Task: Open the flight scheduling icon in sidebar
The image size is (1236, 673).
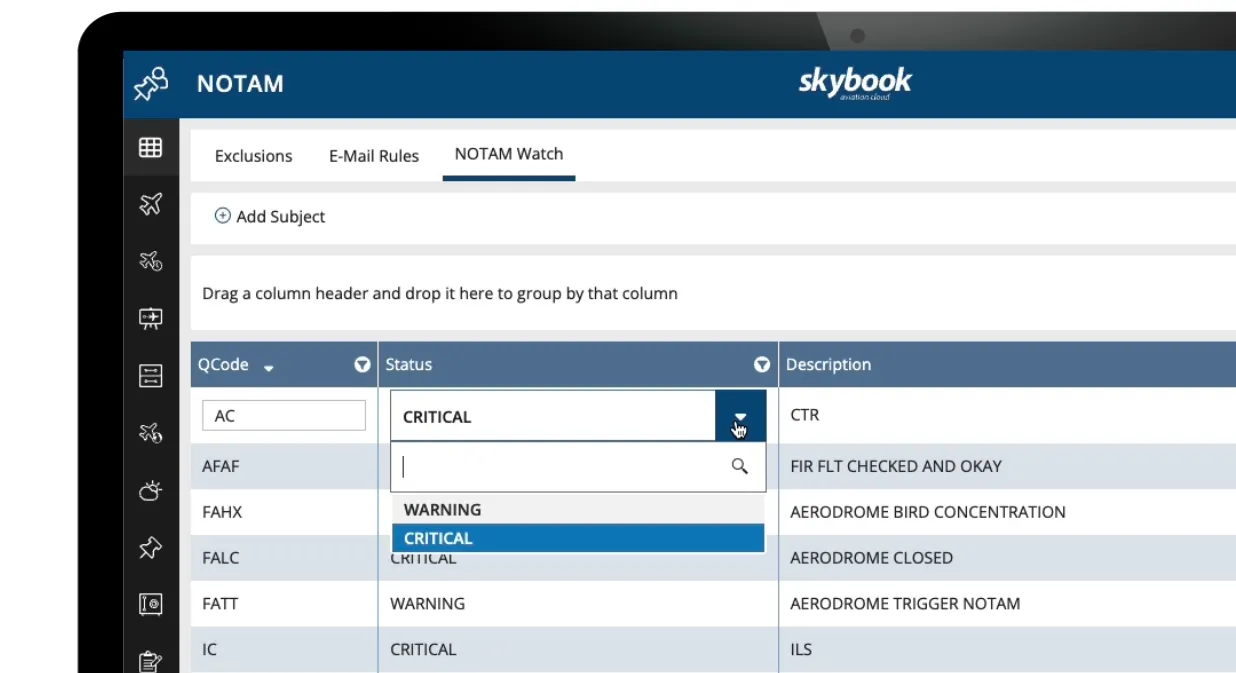Action: (151, 262)
